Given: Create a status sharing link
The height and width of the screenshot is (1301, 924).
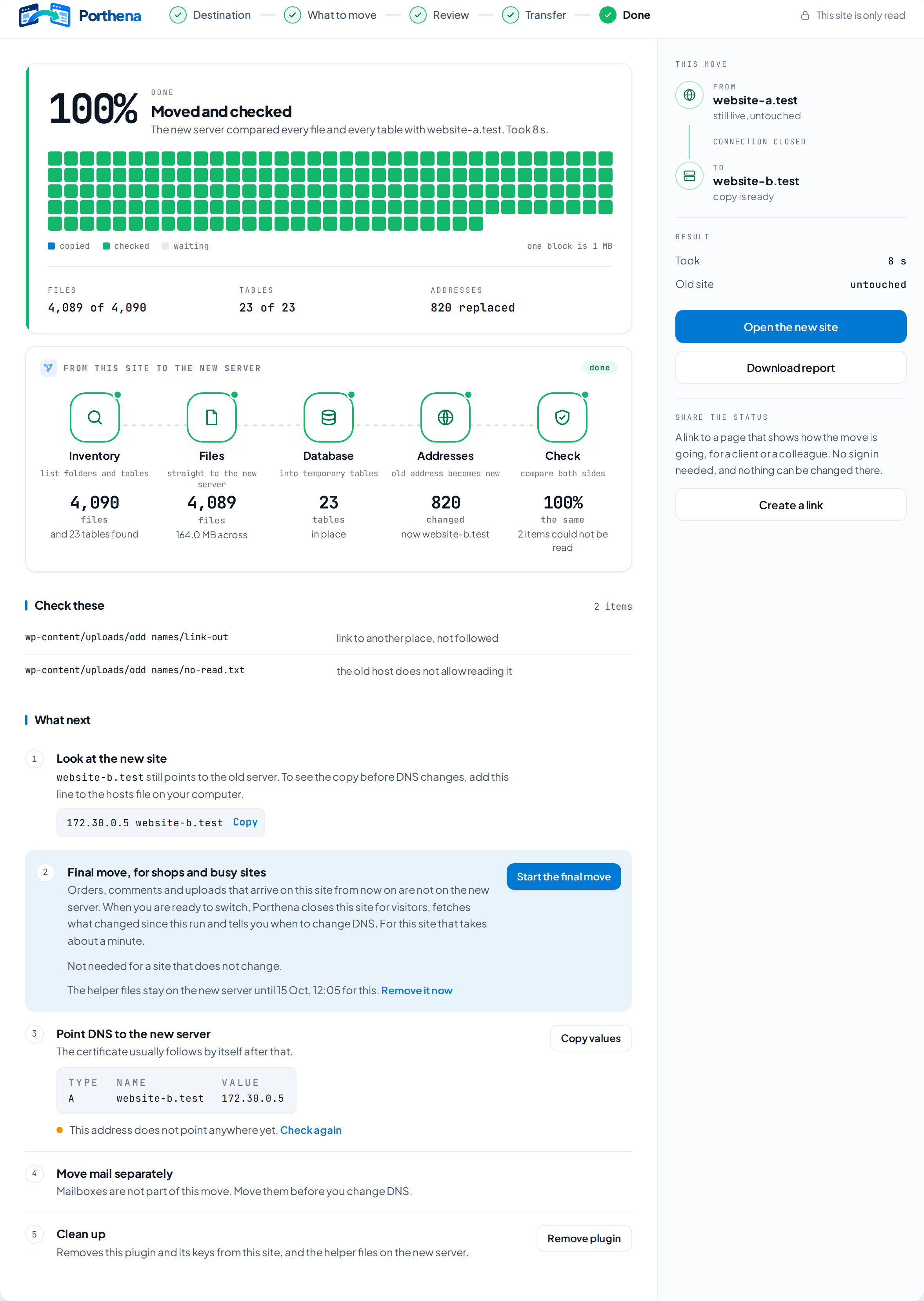Looking at the screenshot, I should click(x=790, y=505).
